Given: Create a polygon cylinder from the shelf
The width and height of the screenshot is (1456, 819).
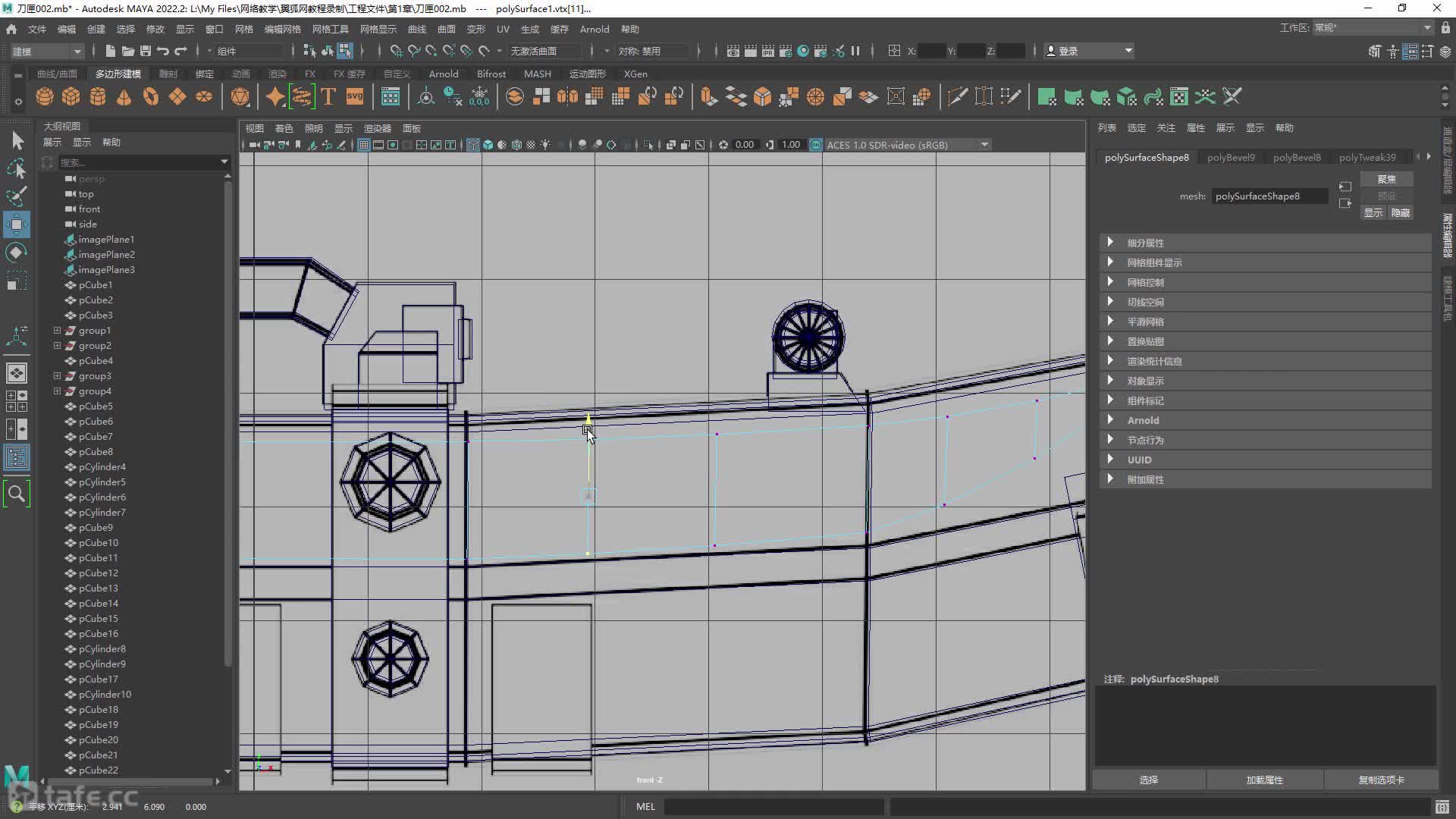Looking at the screenshot, I should click(98, 97).
